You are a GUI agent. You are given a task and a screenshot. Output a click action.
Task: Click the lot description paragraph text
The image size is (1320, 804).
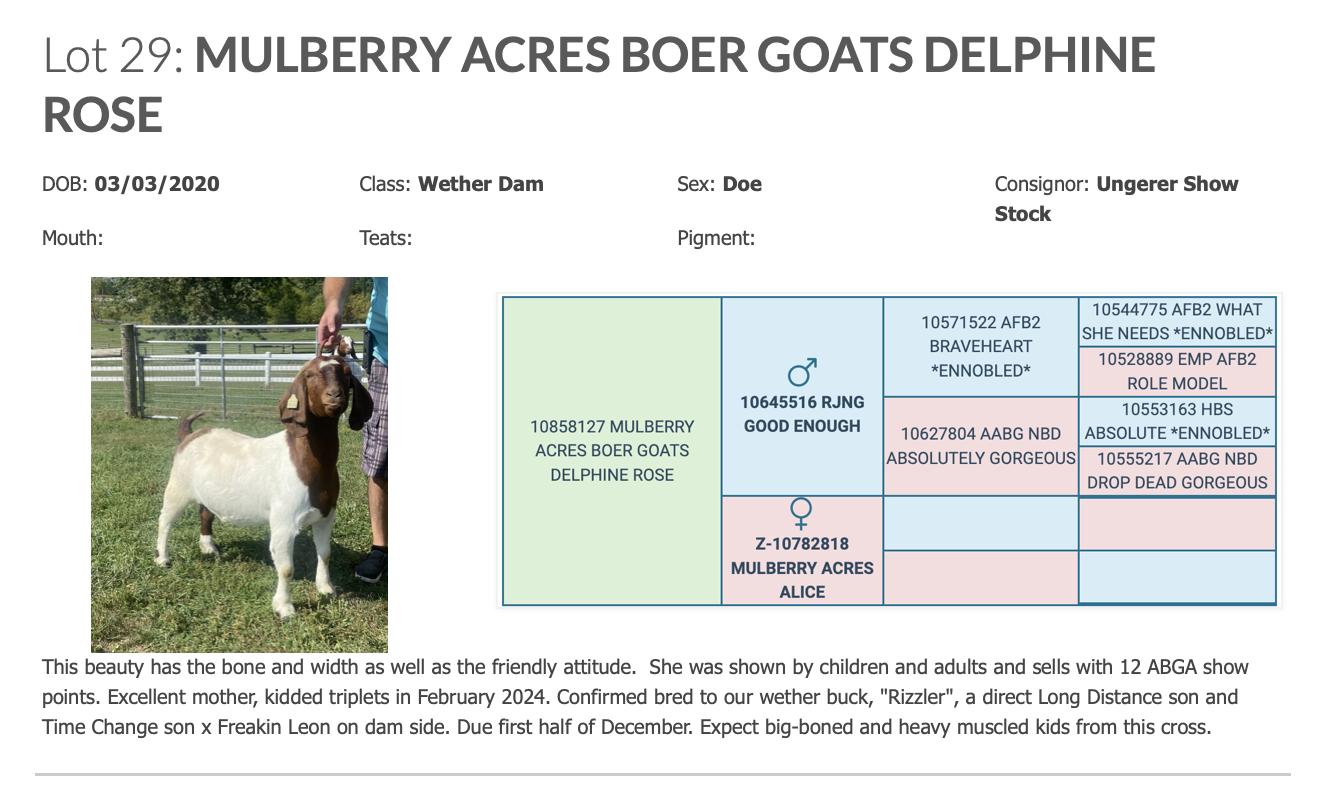[646, 697]
